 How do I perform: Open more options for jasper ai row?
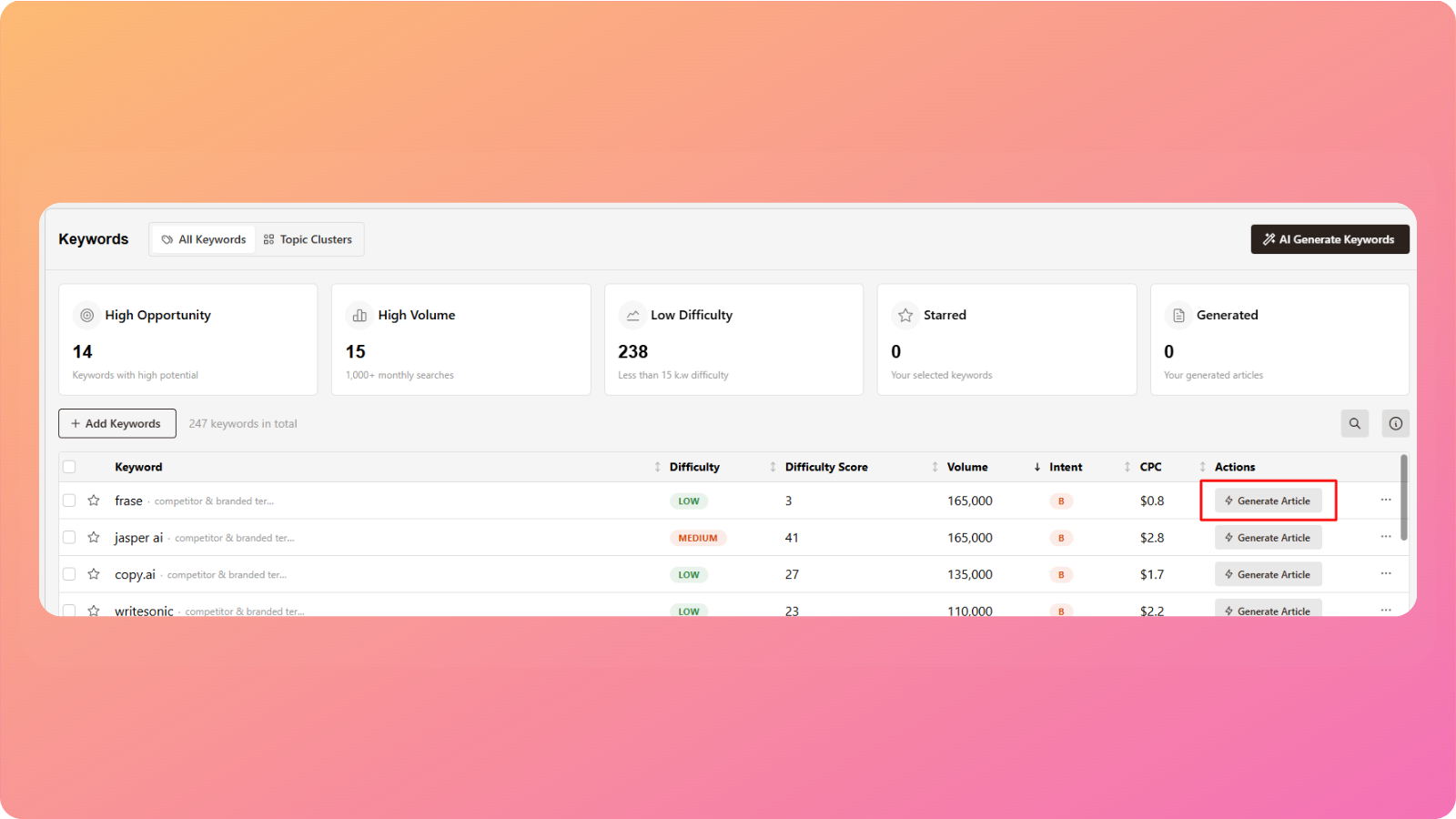pos(1385,537)
